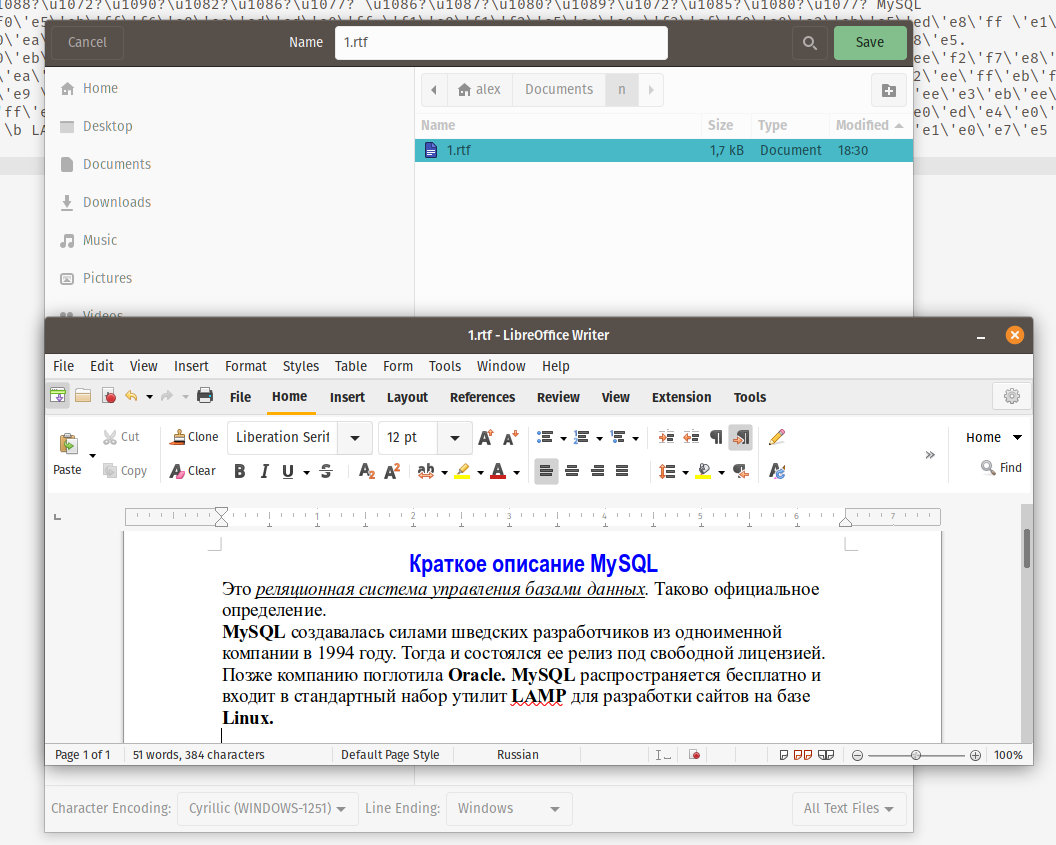Toggle justified paragraph alignment

coord(622,471)
